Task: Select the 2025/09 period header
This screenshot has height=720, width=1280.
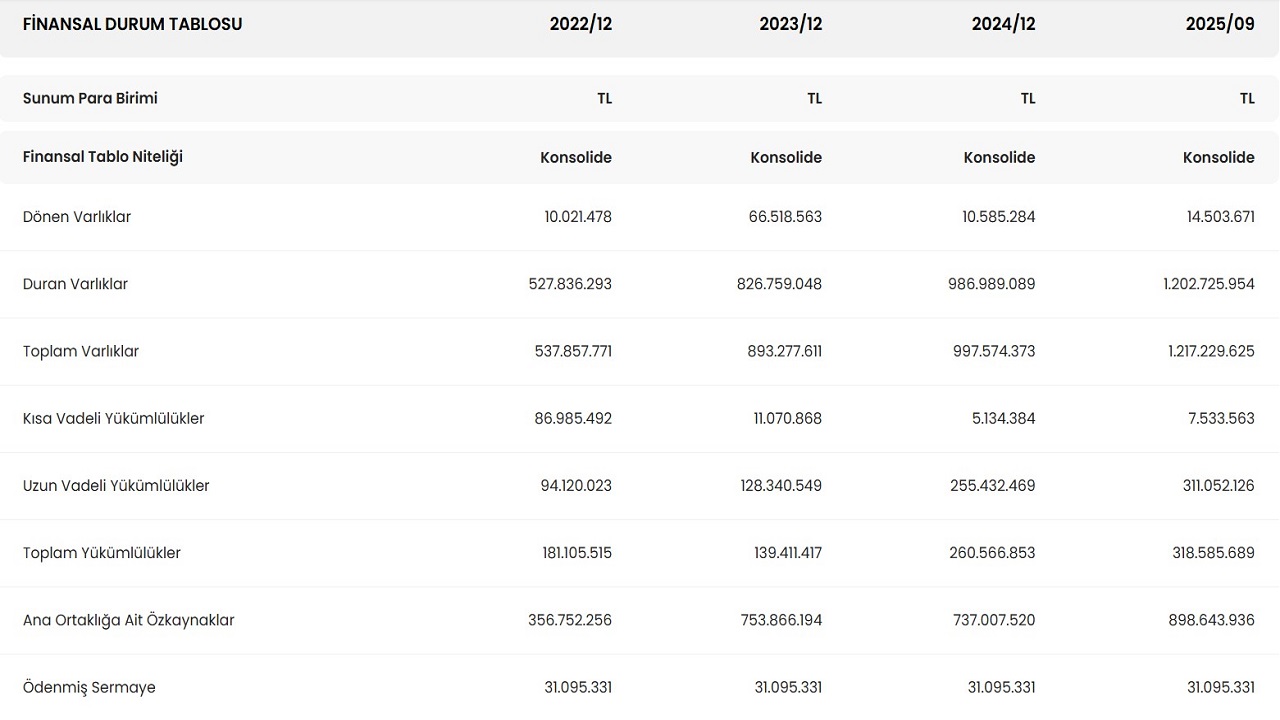Action: 1220,24
